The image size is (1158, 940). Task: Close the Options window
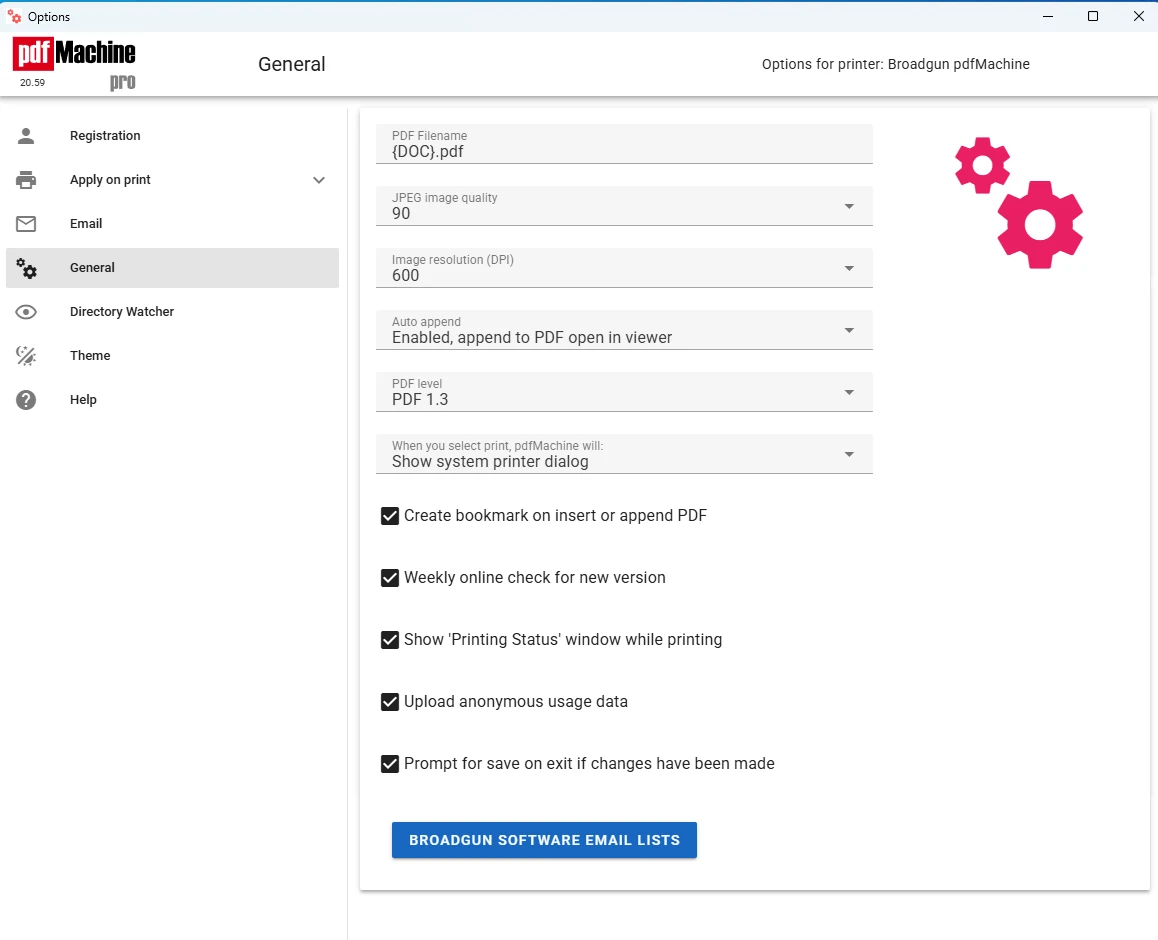(x=1139, y=16)
